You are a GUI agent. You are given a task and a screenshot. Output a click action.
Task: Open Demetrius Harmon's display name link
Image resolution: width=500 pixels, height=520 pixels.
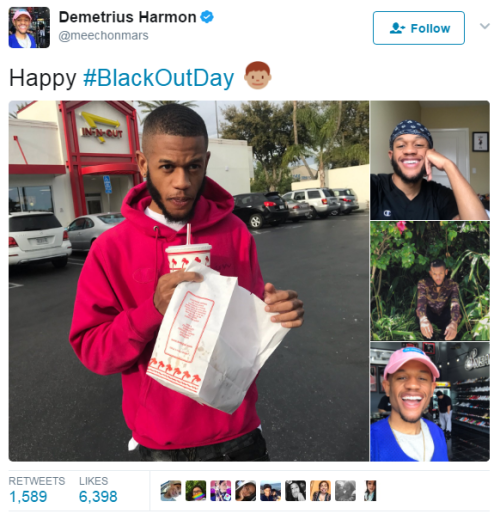pos(127,17)
